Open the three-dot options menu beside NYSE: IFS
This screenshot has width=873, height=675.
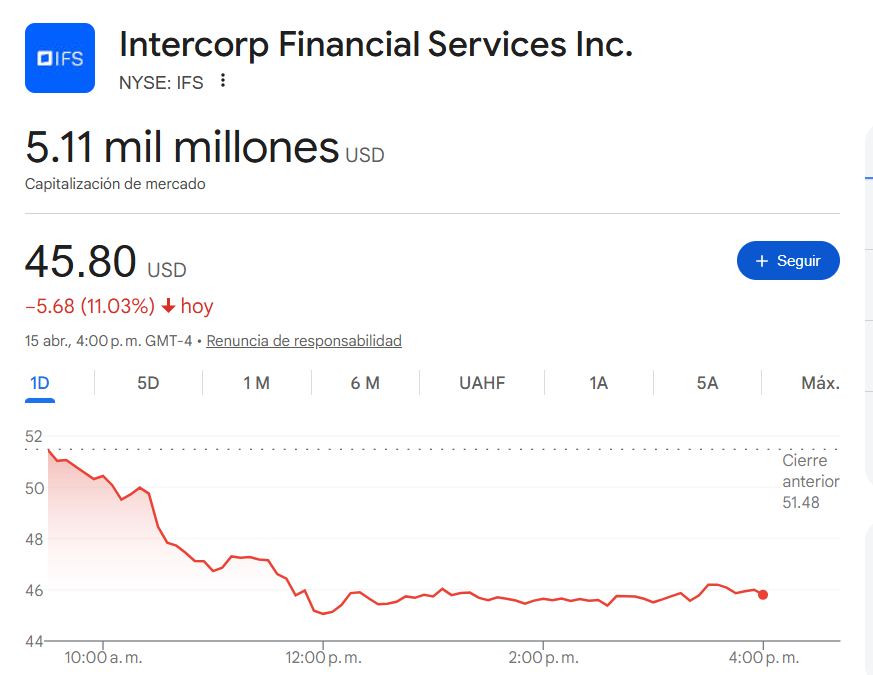[223, 81]
